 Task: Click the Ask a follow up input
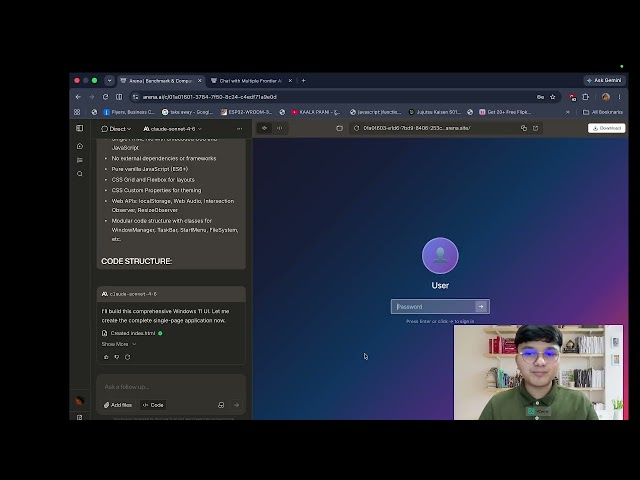(x=171, y=387)
